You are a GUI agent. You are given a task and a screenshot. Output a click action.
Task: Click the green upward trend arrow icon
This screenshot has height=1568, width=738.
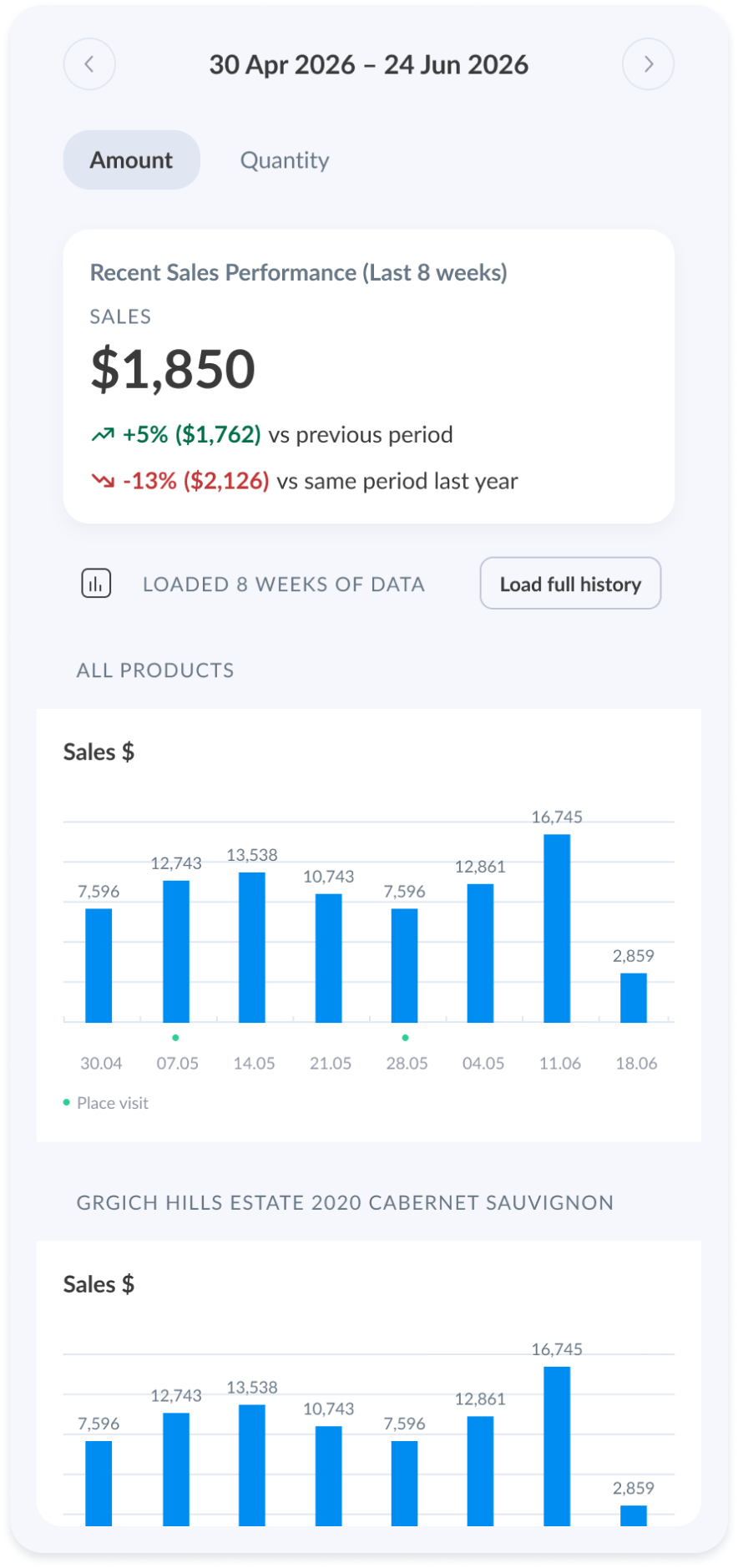click(103, 435)
